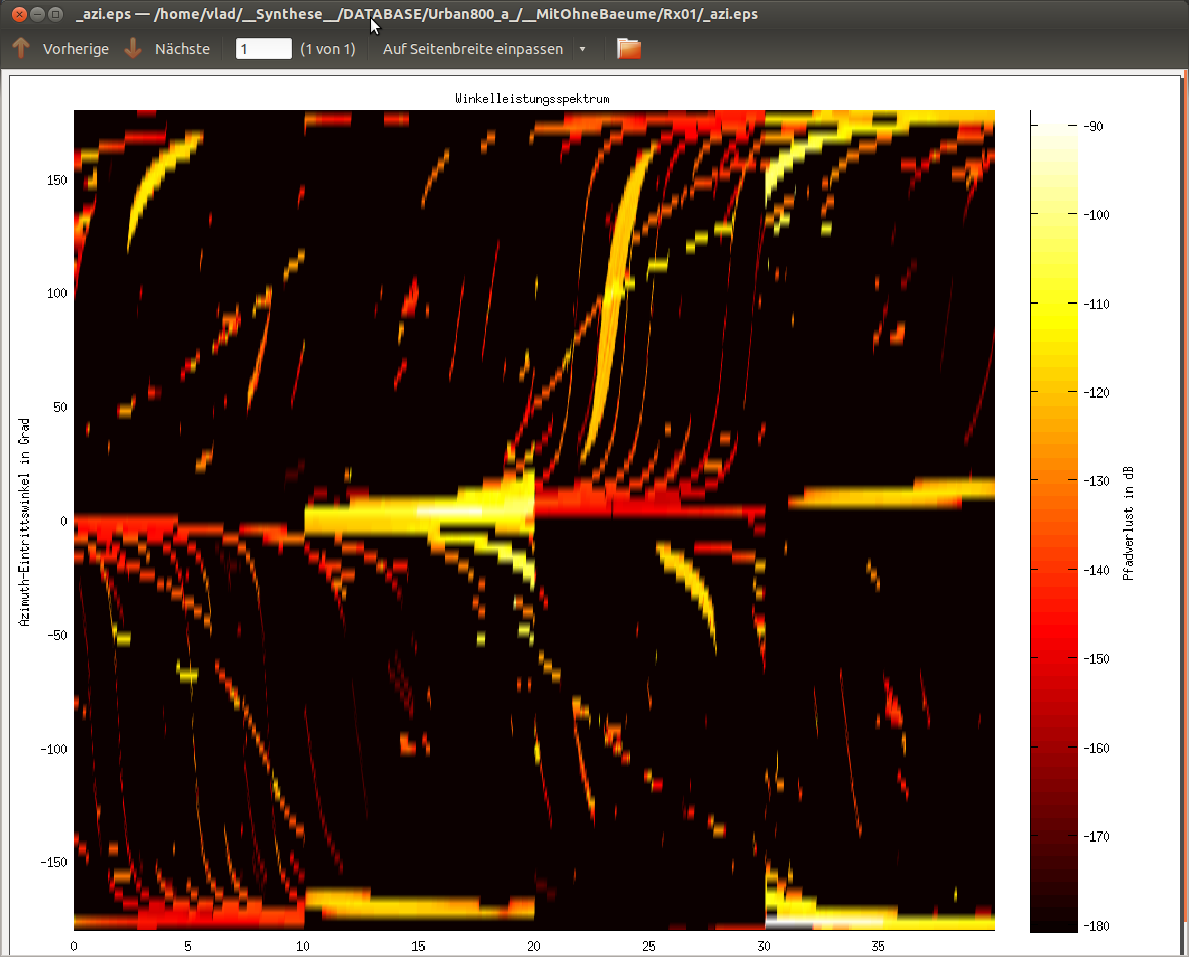Viewport: 1189px width, 957px height.
Task: Close the document viewer window
Action: point(16,14)
